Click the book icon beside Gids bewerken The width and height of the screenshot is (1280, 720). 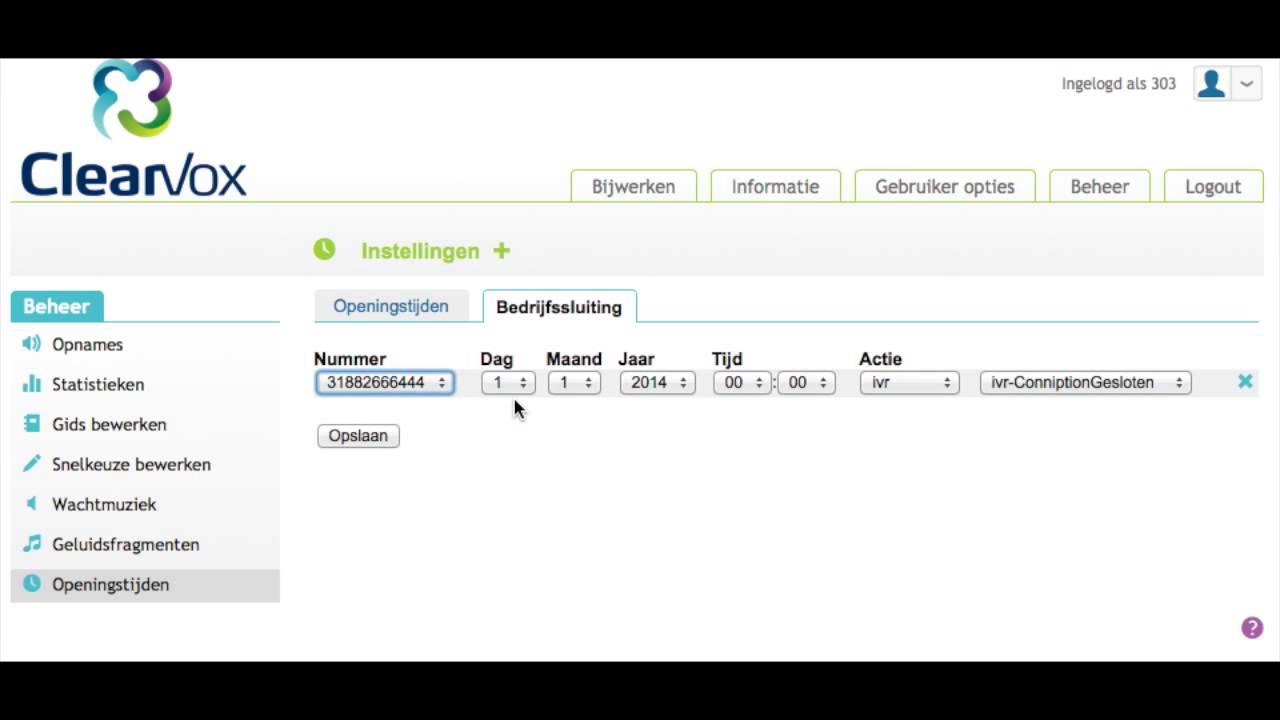32,424
